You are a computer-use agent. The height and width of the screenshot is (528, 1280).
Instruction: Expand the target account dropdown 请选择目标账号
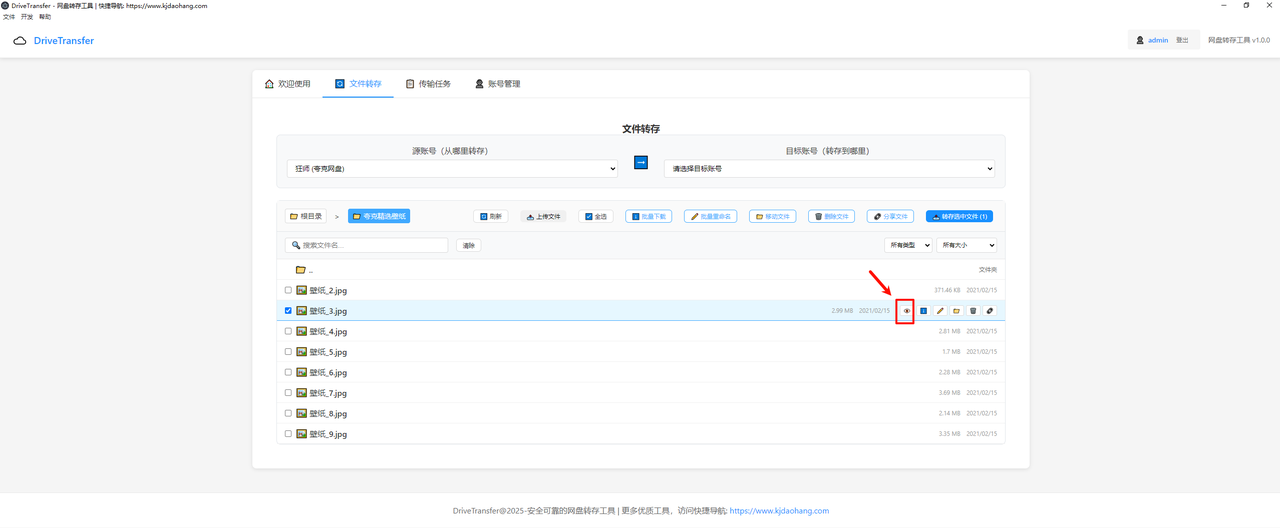(829, 169)
